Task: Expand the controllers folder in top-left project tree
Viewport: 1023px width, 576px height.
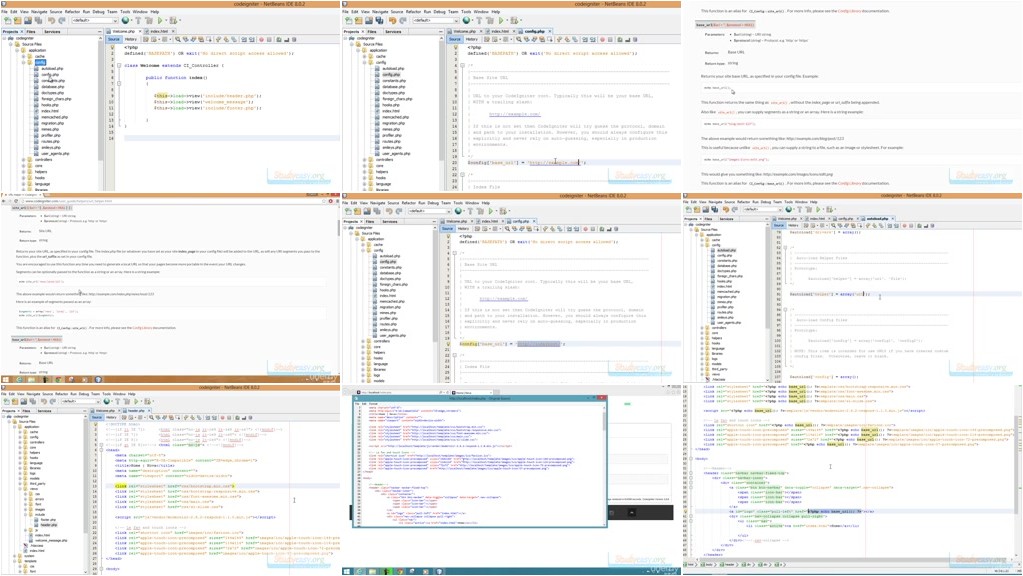Action: tap(23, 159)
